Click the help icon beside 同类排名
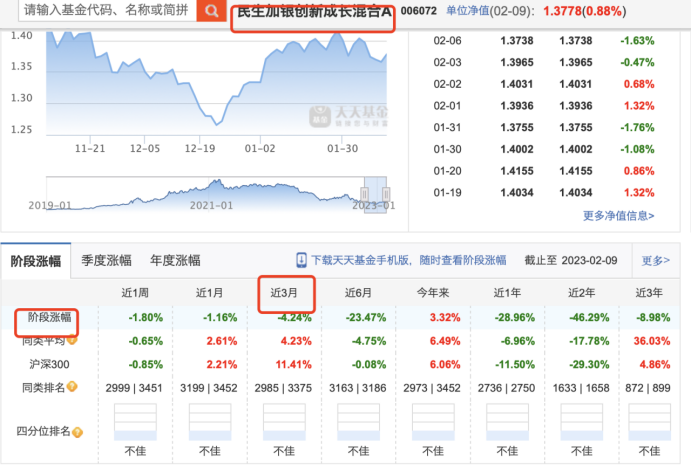This screenshot has width=691, height=466. click(72, 386)
